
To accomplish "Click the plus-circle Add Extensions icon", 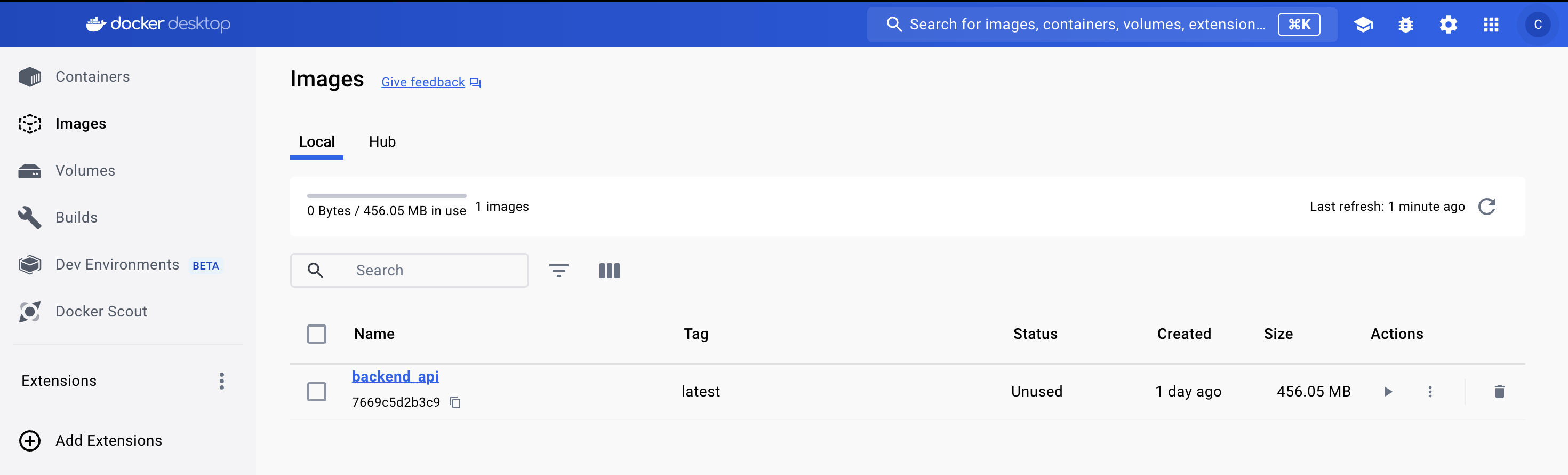I will 30,440.
